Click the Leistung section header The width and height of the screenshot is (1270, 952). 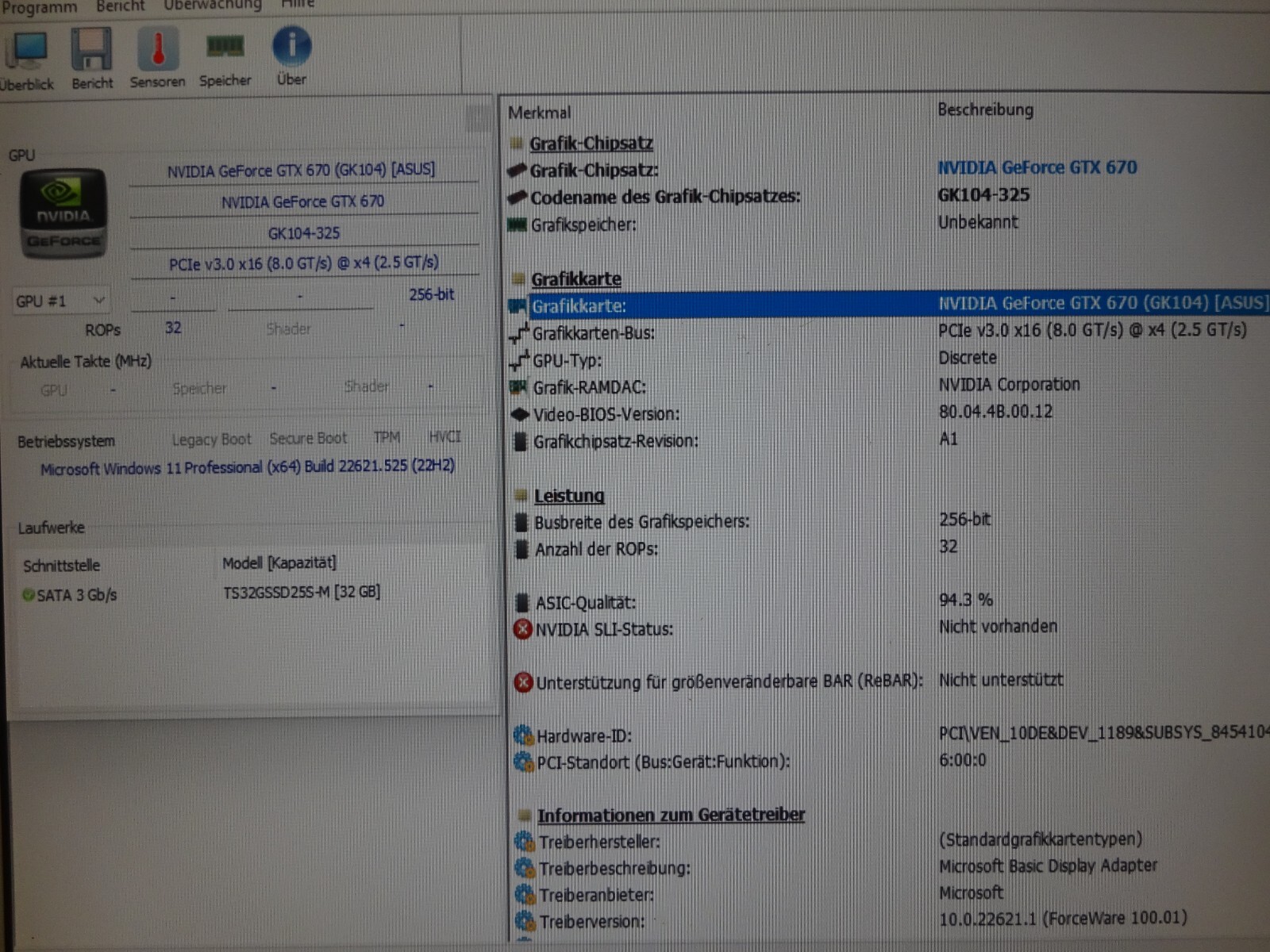tap(569, 496)
